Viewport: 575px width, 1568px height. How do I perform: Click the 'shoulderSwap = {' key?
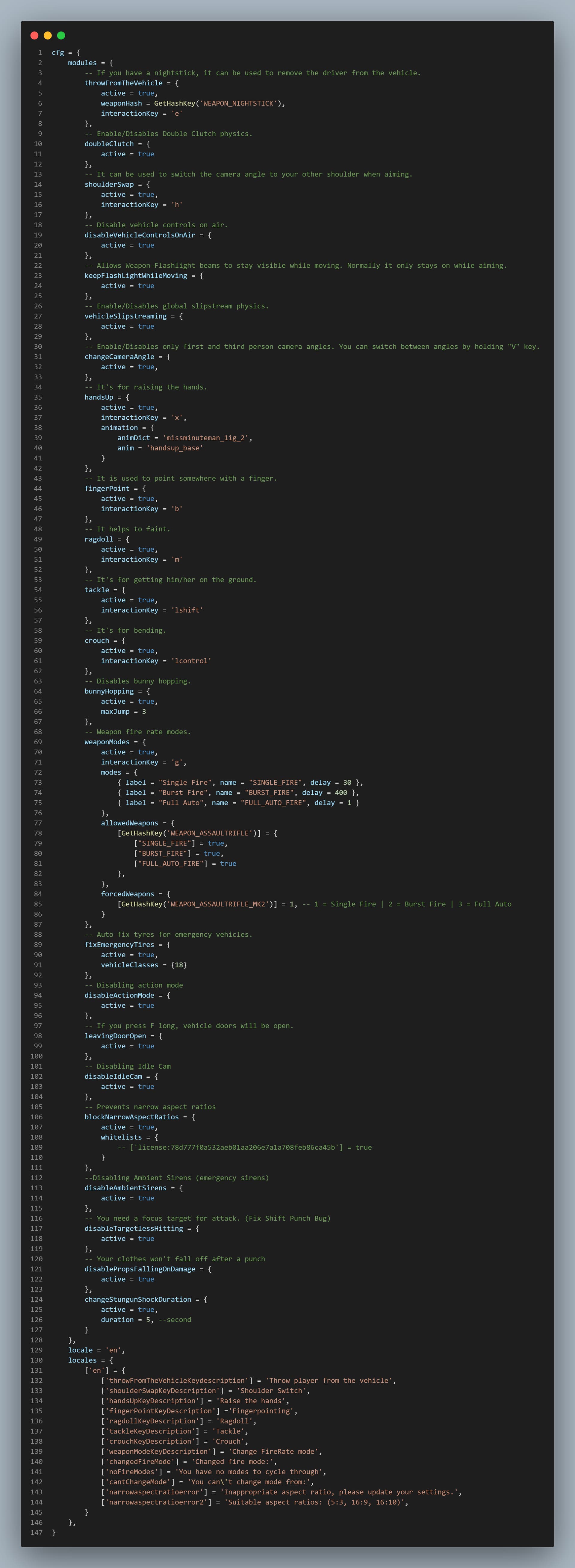117,185
